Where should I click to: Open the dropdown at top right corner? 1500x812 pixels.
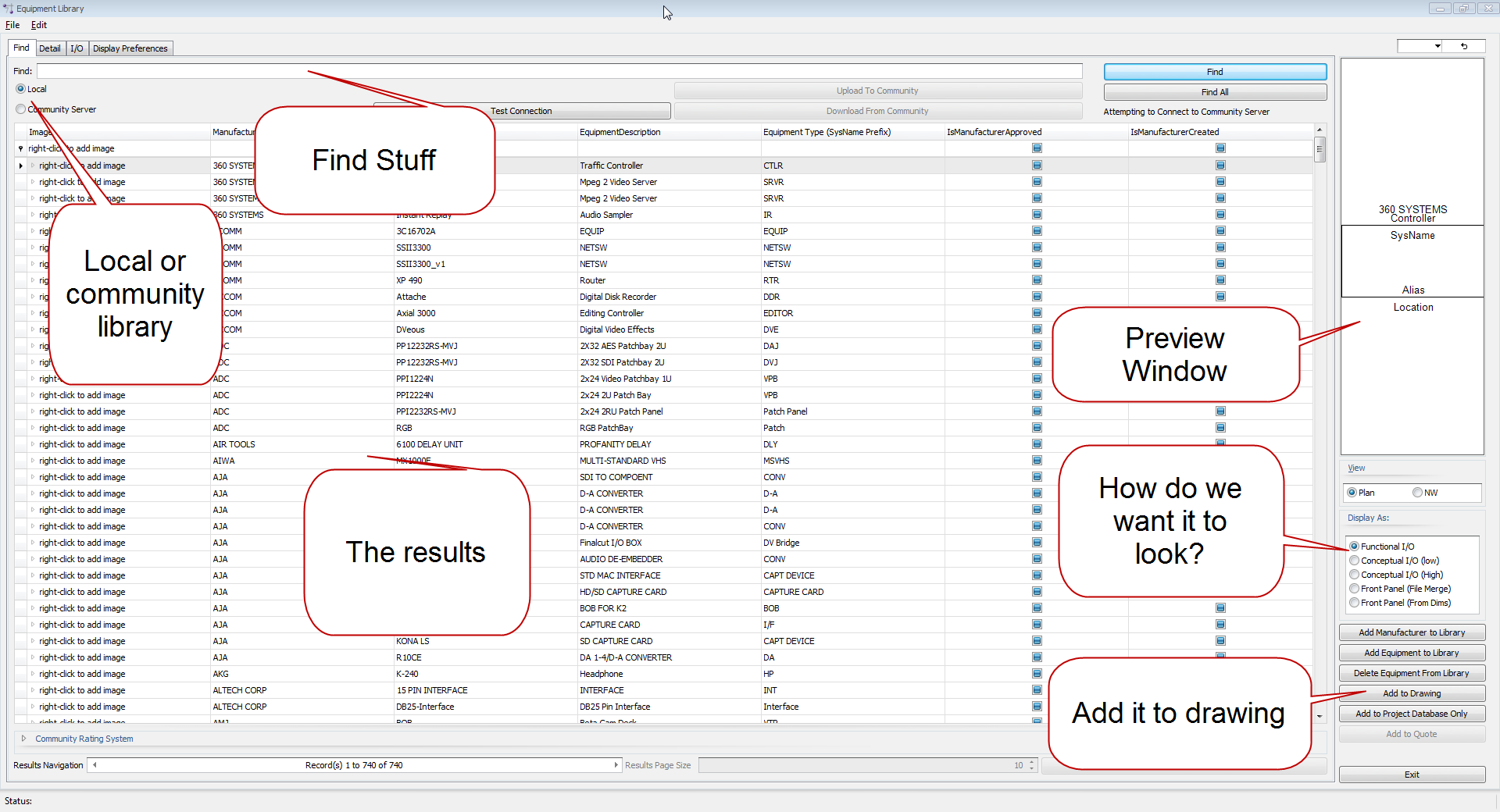1437,46
